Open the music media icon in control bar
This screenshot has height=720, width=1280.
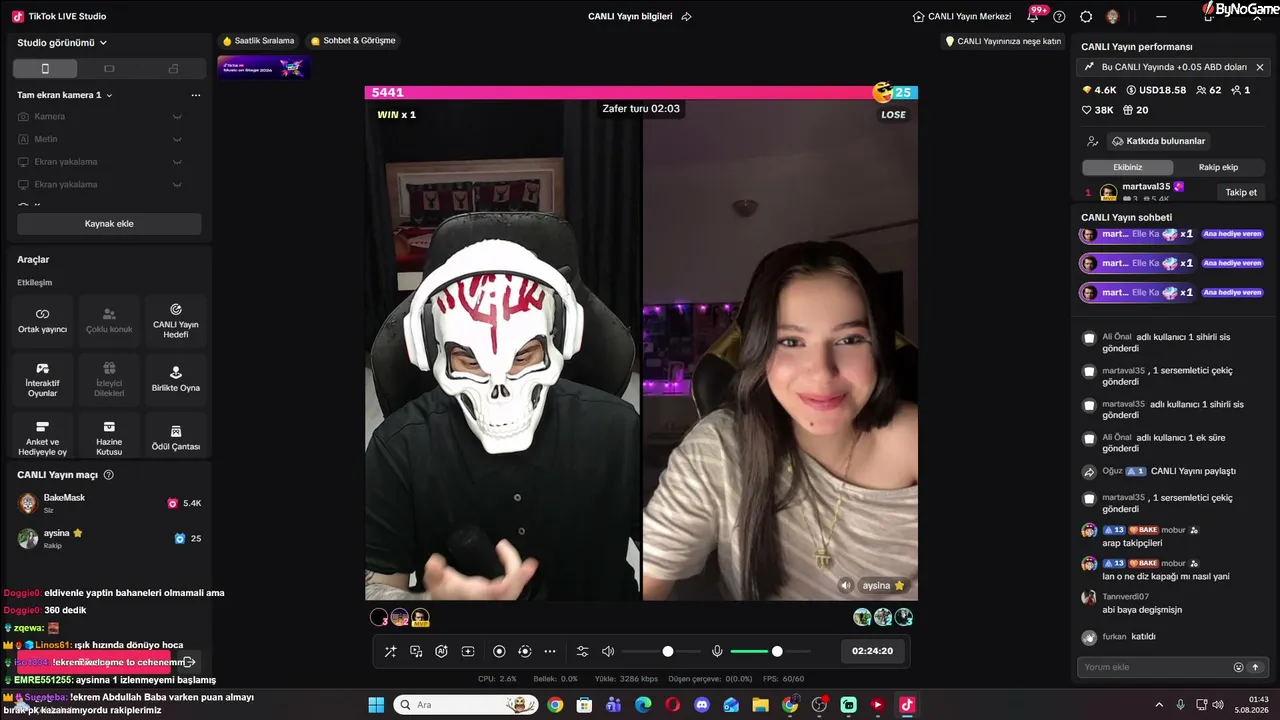(x=416, y=651)
